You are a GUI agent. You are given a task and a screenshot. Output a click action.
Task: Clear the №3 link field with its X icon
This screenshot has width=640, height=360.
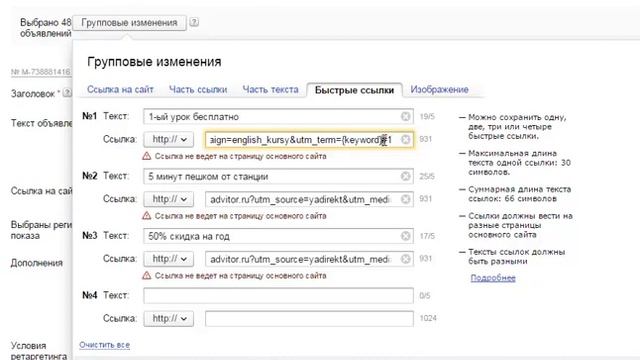(x=405, y=259)
